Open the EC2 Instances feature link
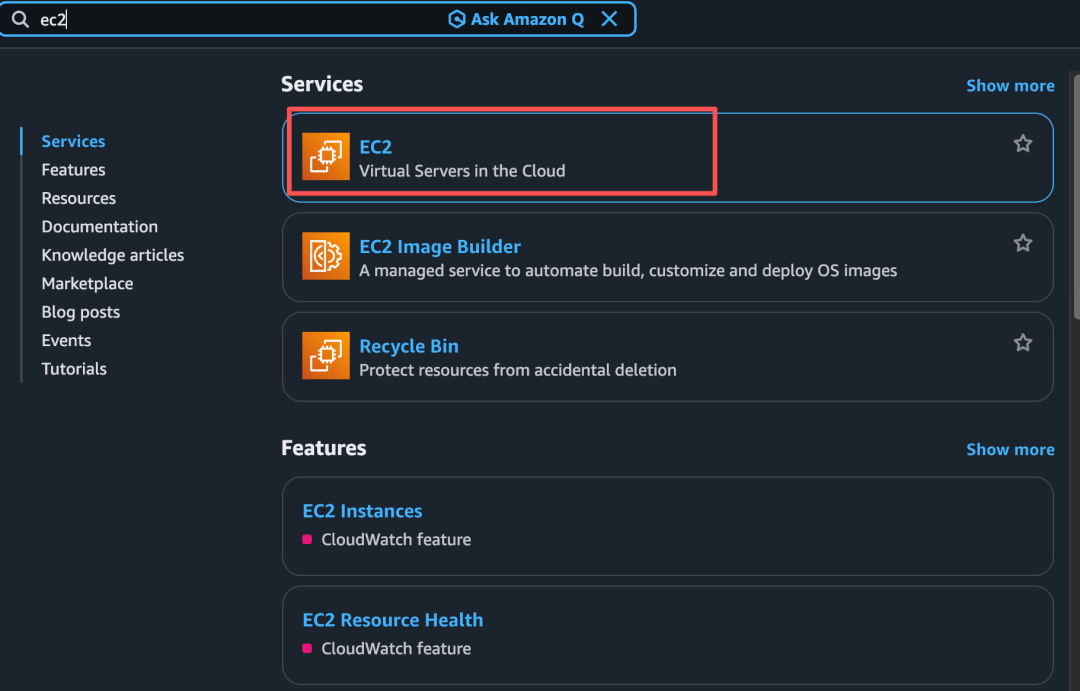The height and width of the screenshot is (691, 1080). (x=362, y=511)
